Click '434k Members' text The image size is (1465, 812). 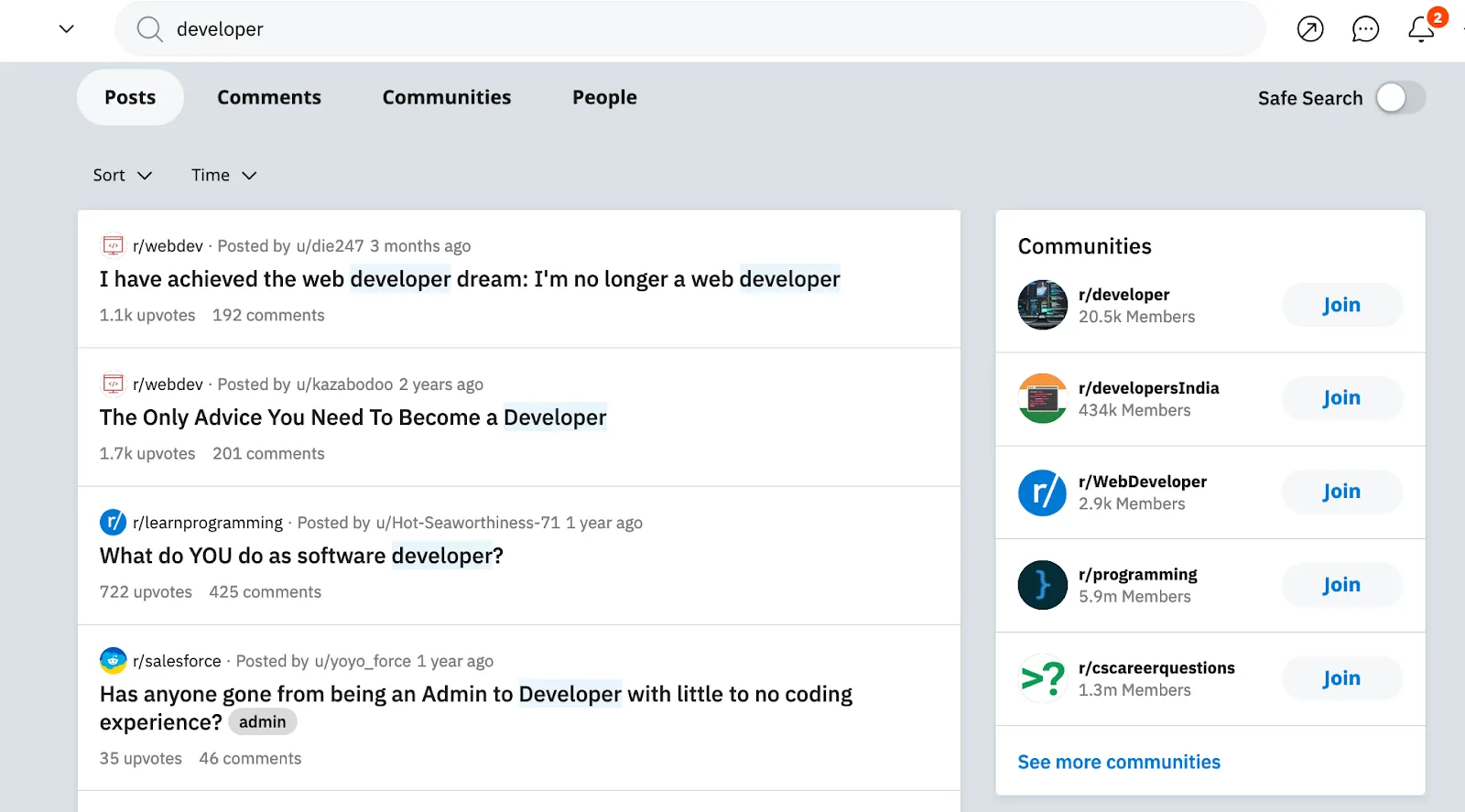coord(1134,410)
